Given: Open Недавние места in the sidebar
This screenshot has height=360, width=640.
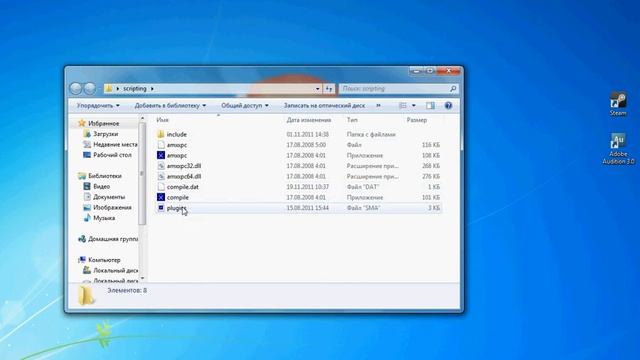Looking at the screenshot, I should pyautogui.click(x=115, y=144).
